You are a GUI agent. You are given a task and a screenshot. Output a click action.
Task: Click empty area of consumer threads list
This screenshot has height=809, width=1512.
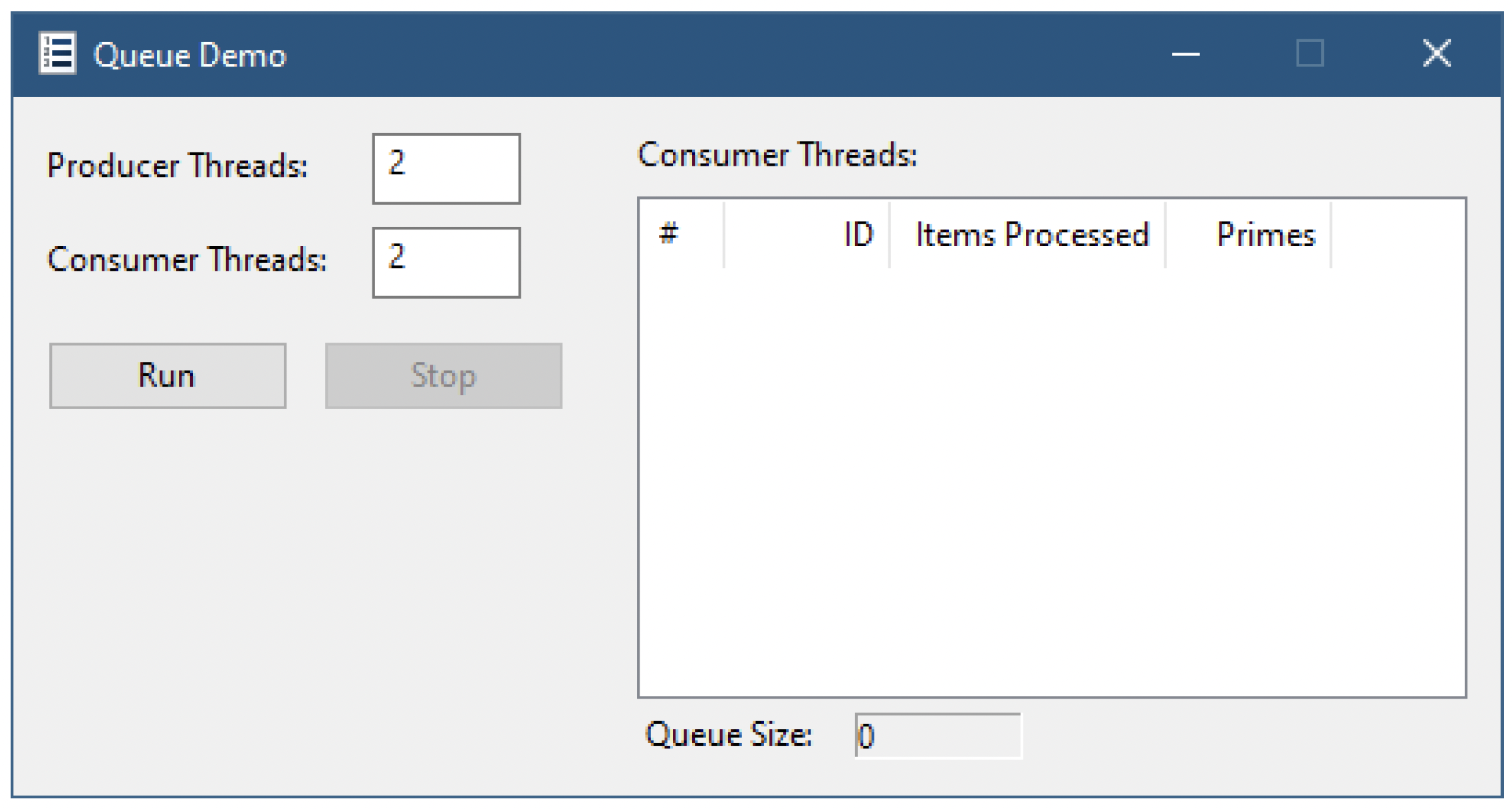coord(1052,482)
